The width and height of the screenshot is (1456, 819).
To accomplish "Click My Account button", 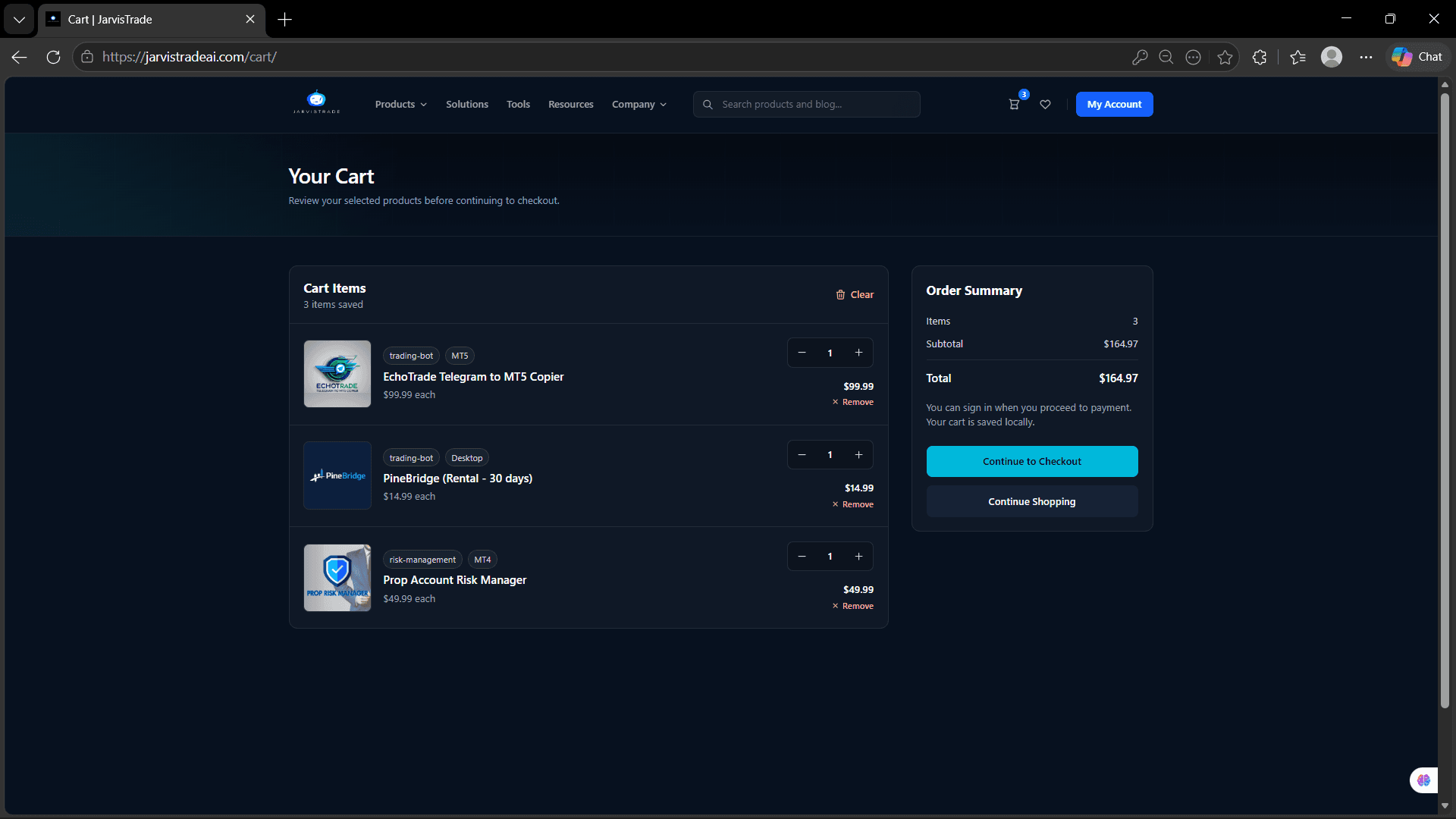I will click(1114, 105).
